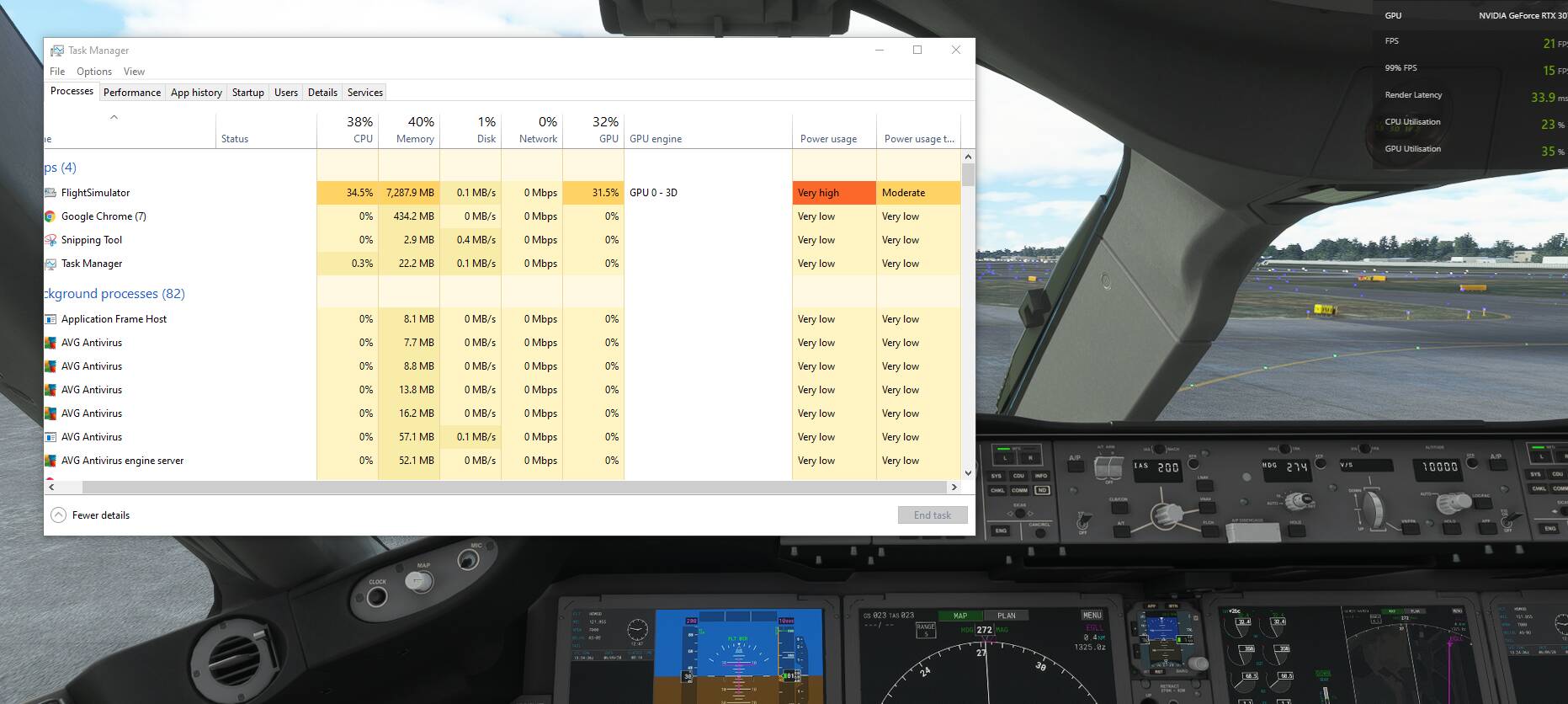Click sort arrow above the Name column
The width and height of the screenshot is (1568, 704).
pyautogui.click(x=114, y=117)
